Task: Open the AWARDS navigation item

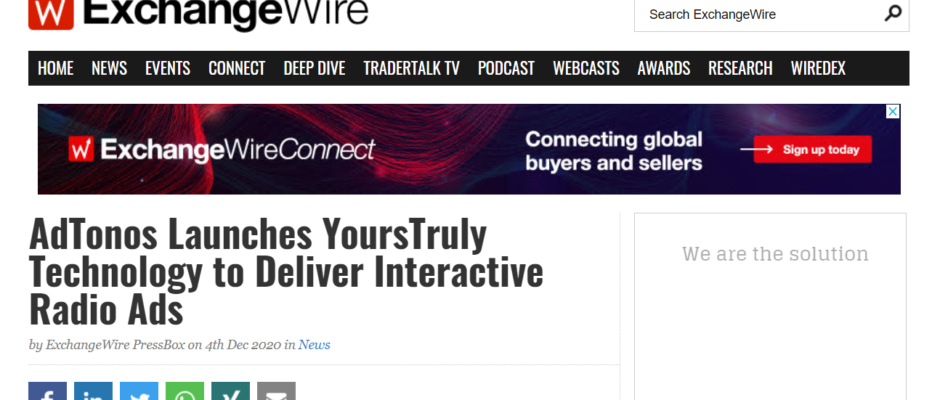Action: pos(664,68)
